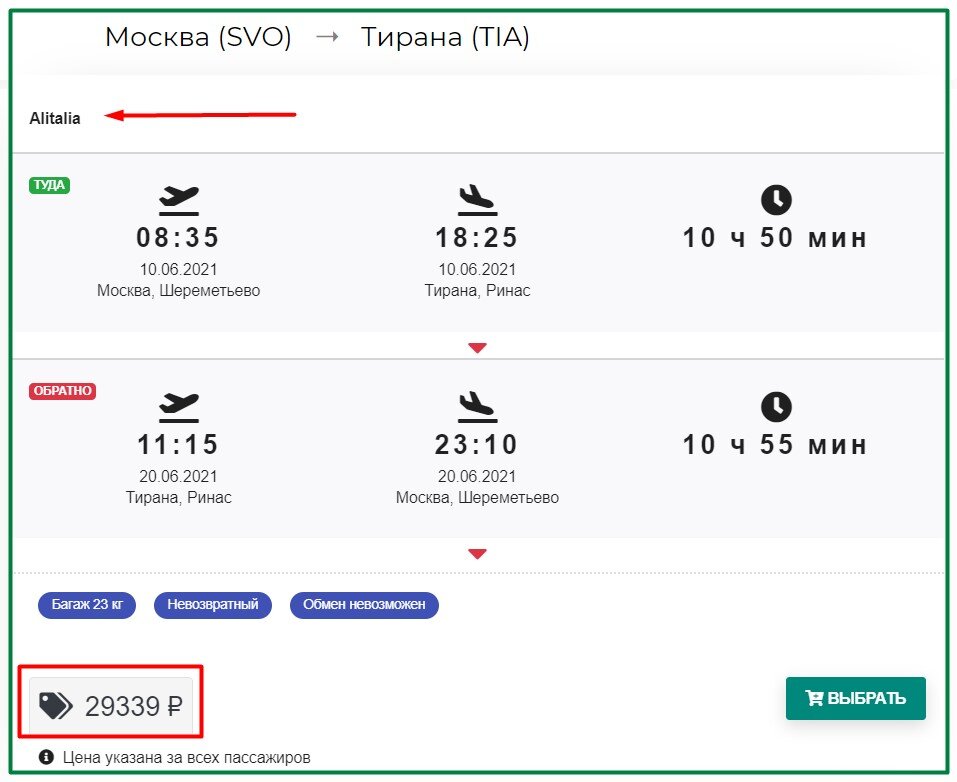This screenshot has width=957, height=782.
Task: Click the Багаж 23 кг badge
Action: (87, 605)
